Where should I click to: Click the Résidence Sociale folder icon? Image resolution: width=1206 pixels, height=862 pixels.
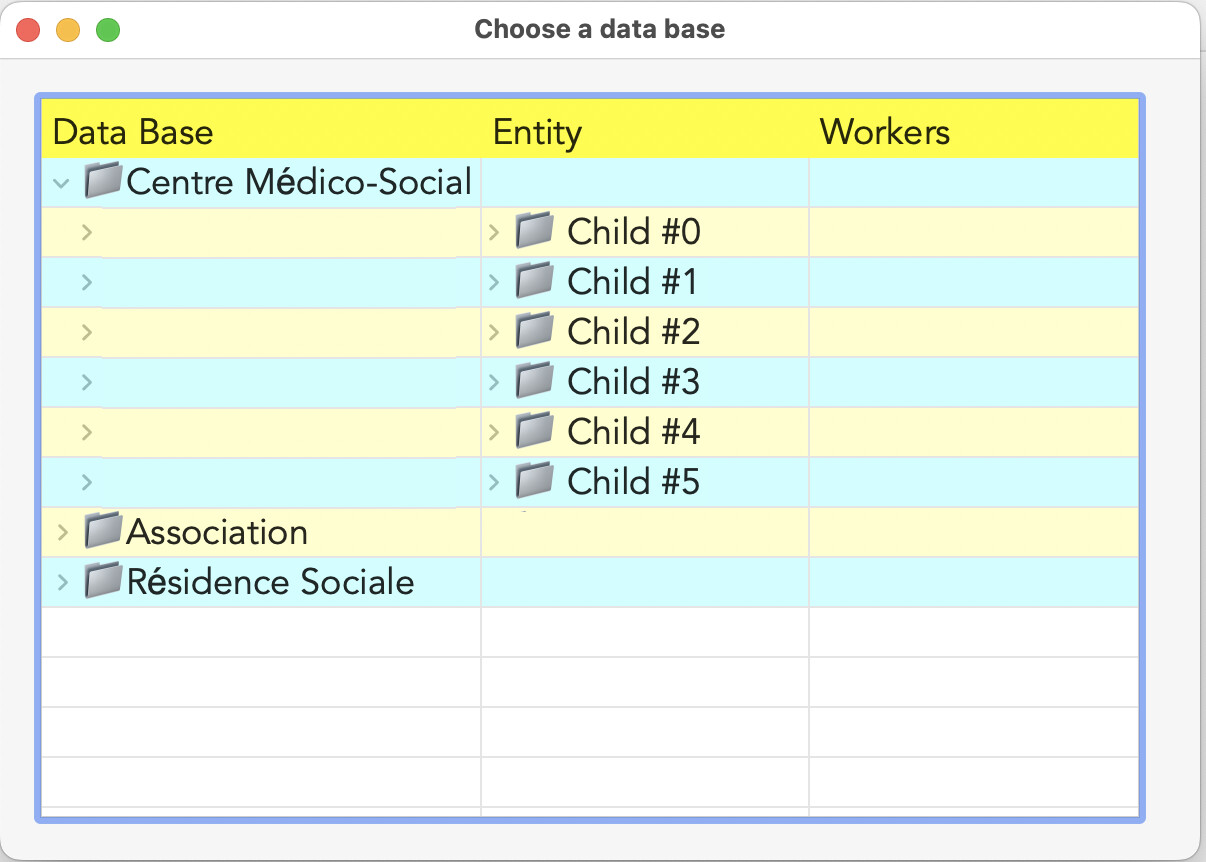(103, 581)
